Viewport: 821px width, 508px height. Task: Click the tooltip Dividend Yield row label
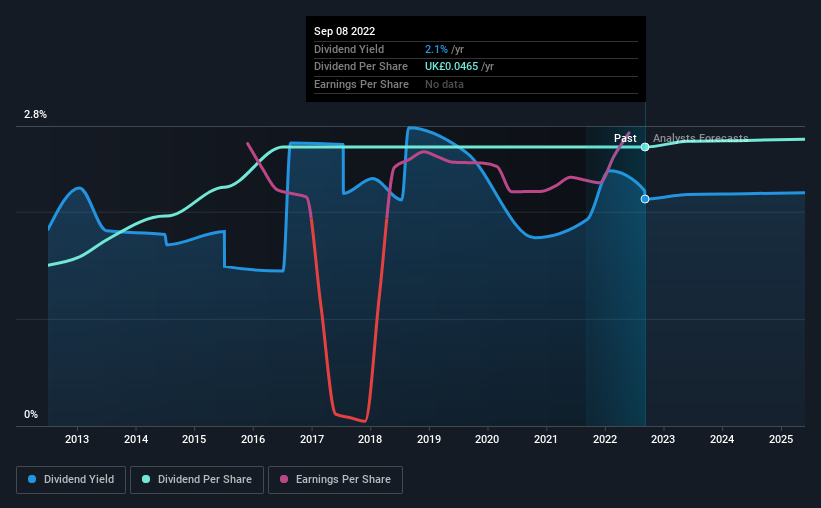point(349,49)
